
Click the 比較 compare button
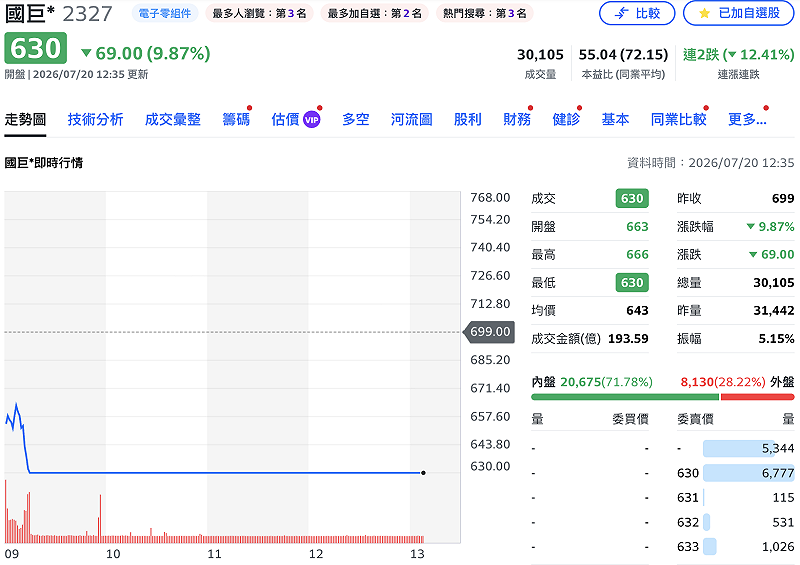[x=637, y=13]
